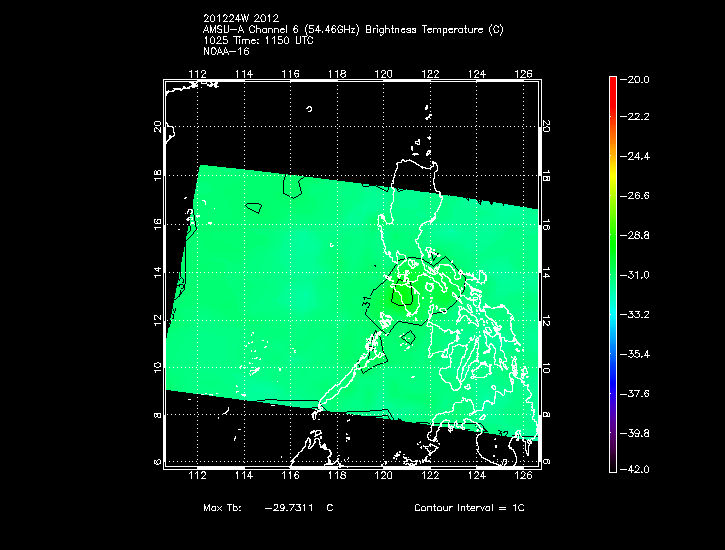The height and width of the screenshot is (550, 725).
Task: Select the AMSU-A Channel 6 Brightness Temperature title
Action: point(353,30)
